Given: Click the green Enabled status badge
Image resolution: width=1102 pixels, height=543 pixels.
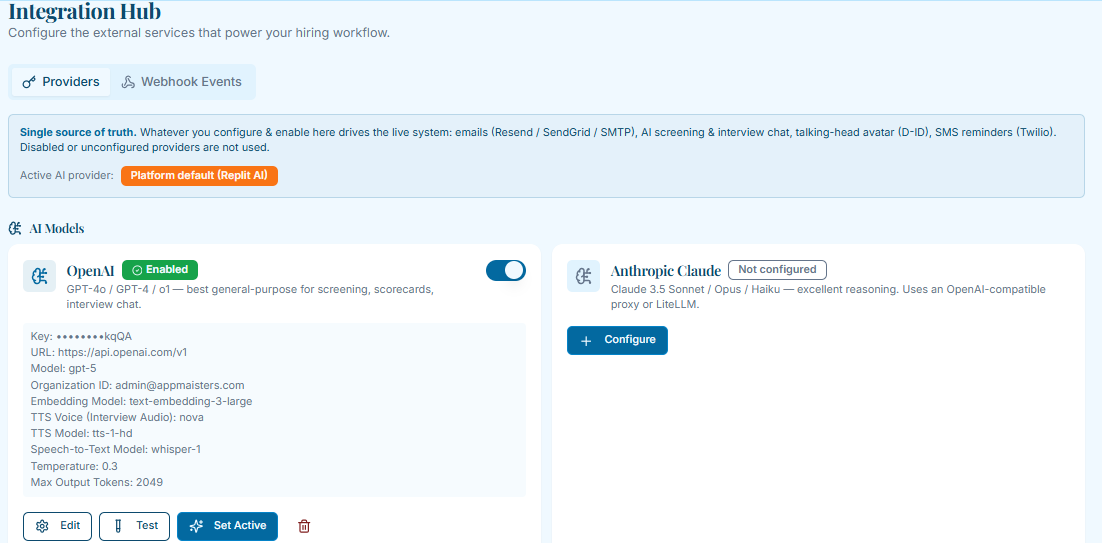Looking at the screenshot, I should click(160, 270).
